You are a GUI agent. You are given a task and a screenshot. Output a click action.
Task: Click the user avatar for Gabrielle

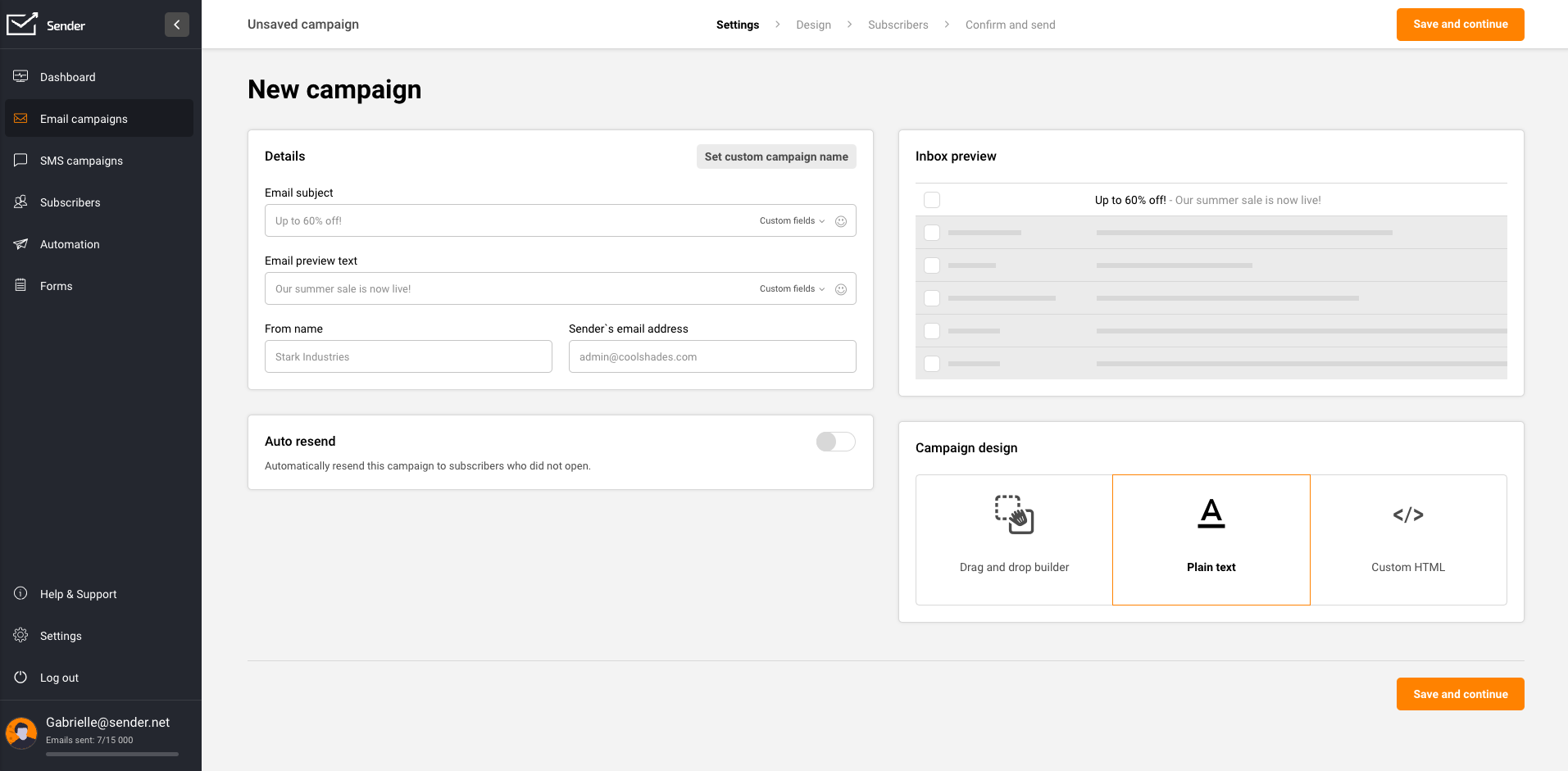pyautogui.click(x=21, y=732)
